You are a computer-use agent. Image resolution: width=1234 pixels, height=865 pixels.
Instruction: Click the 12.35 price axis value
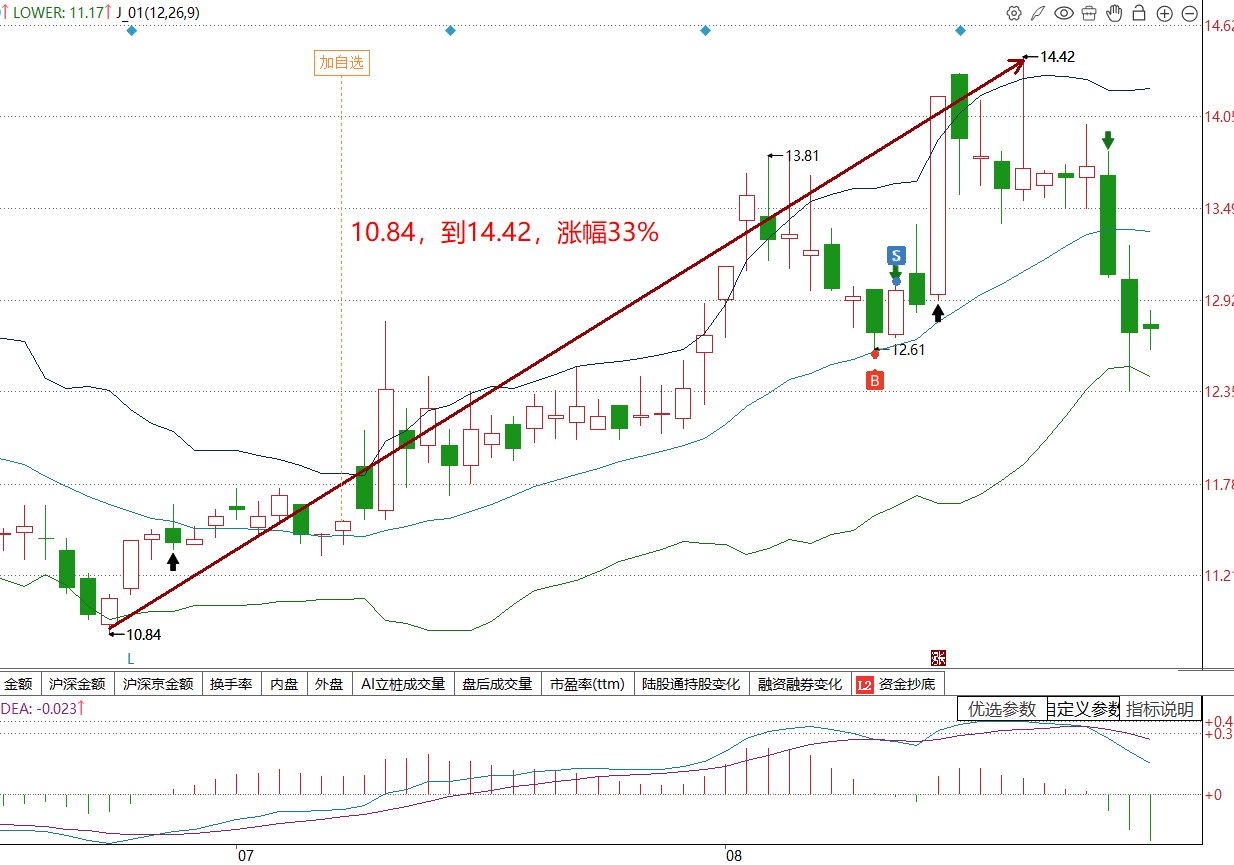pos(1220,391)
